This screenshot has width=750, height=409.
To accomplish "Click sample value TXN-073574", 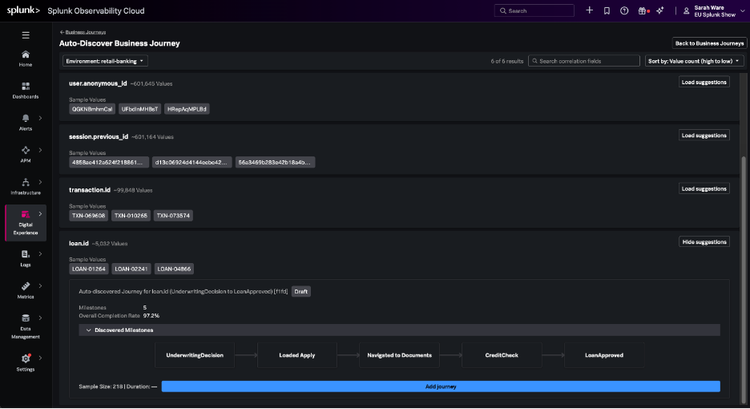I will [x=173, y=216].
